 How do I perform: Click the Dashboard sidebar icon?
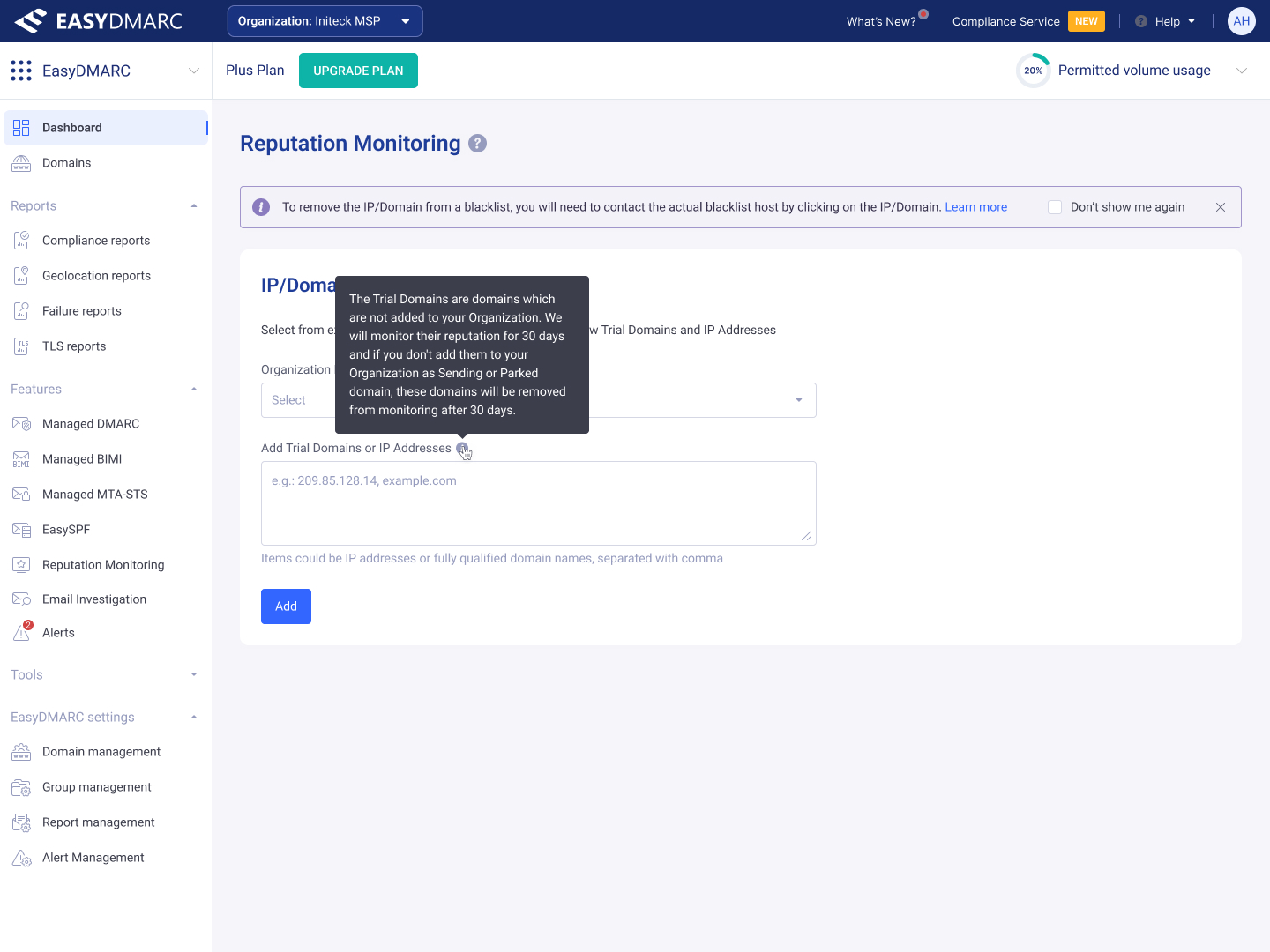[x=21, y=128]
